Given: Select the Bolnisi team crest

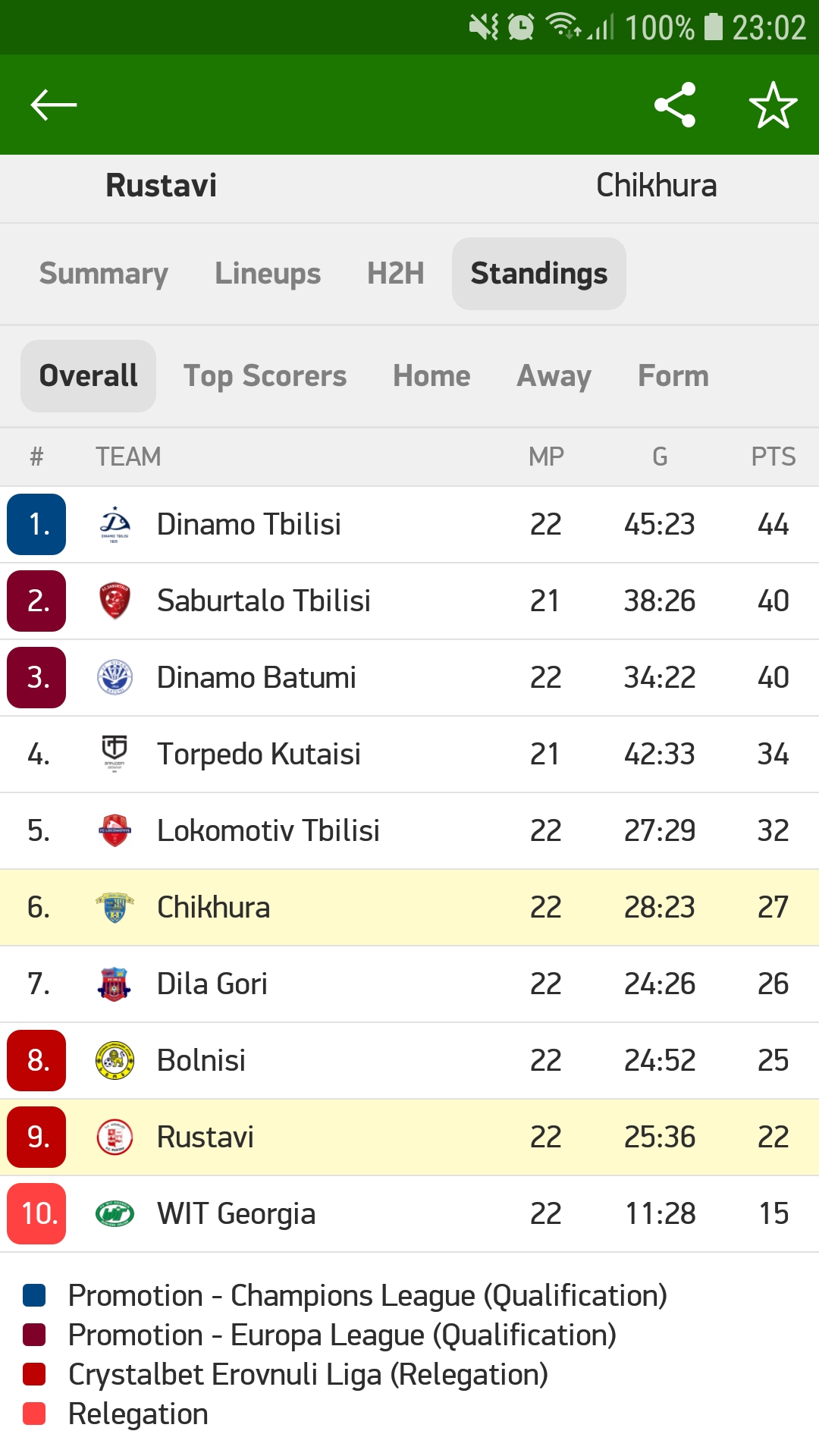Looking at the screenshot, I should [114, 1060].
